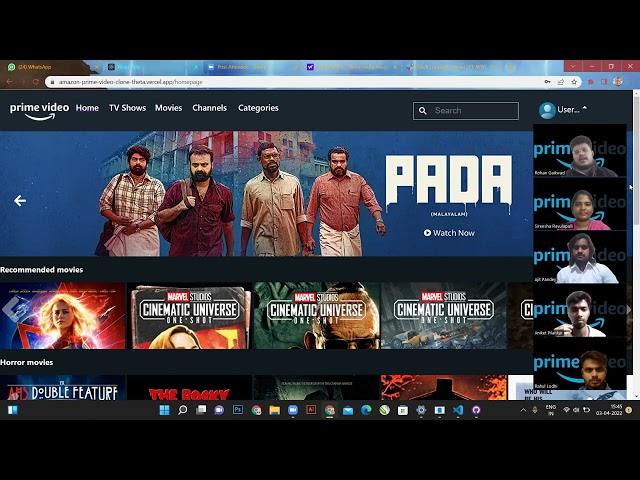
Task: Open taskbar search icon
Action: [x=183, y=410]
